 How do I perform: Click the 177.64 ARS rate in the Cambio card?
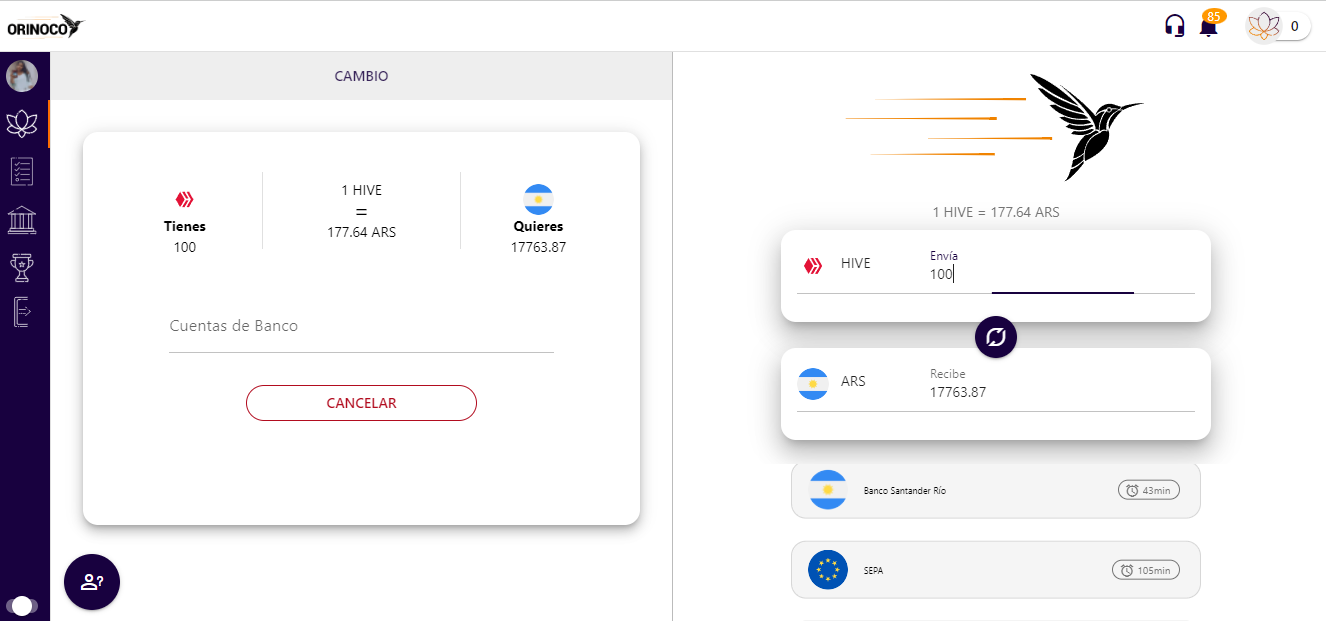click(362, 232)
